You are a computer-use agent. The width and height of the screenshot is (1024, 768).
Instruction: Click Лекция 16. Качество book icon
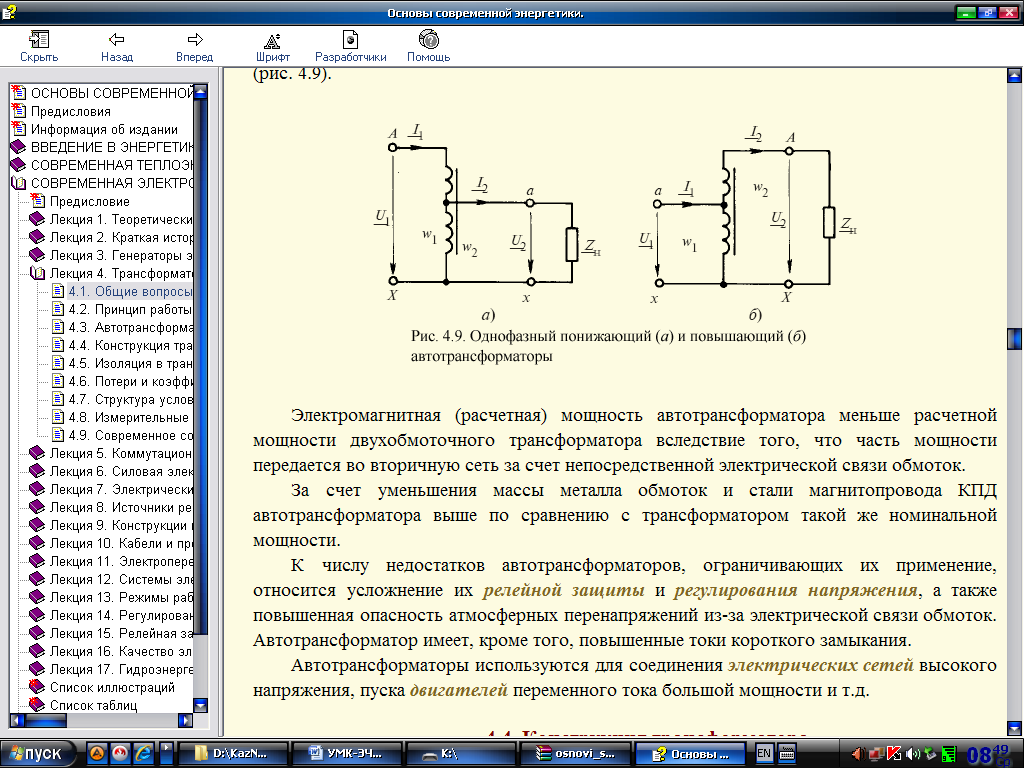coord(37,651)
